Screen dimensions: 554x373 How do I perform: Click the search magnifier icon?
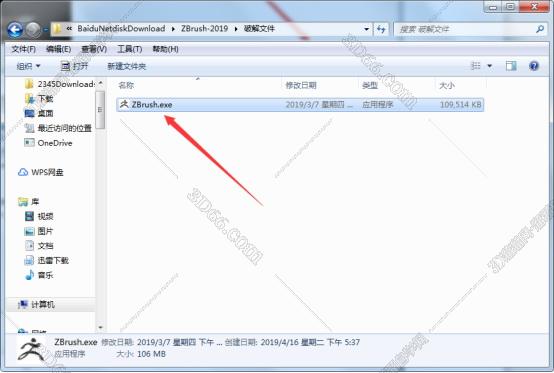540,29
